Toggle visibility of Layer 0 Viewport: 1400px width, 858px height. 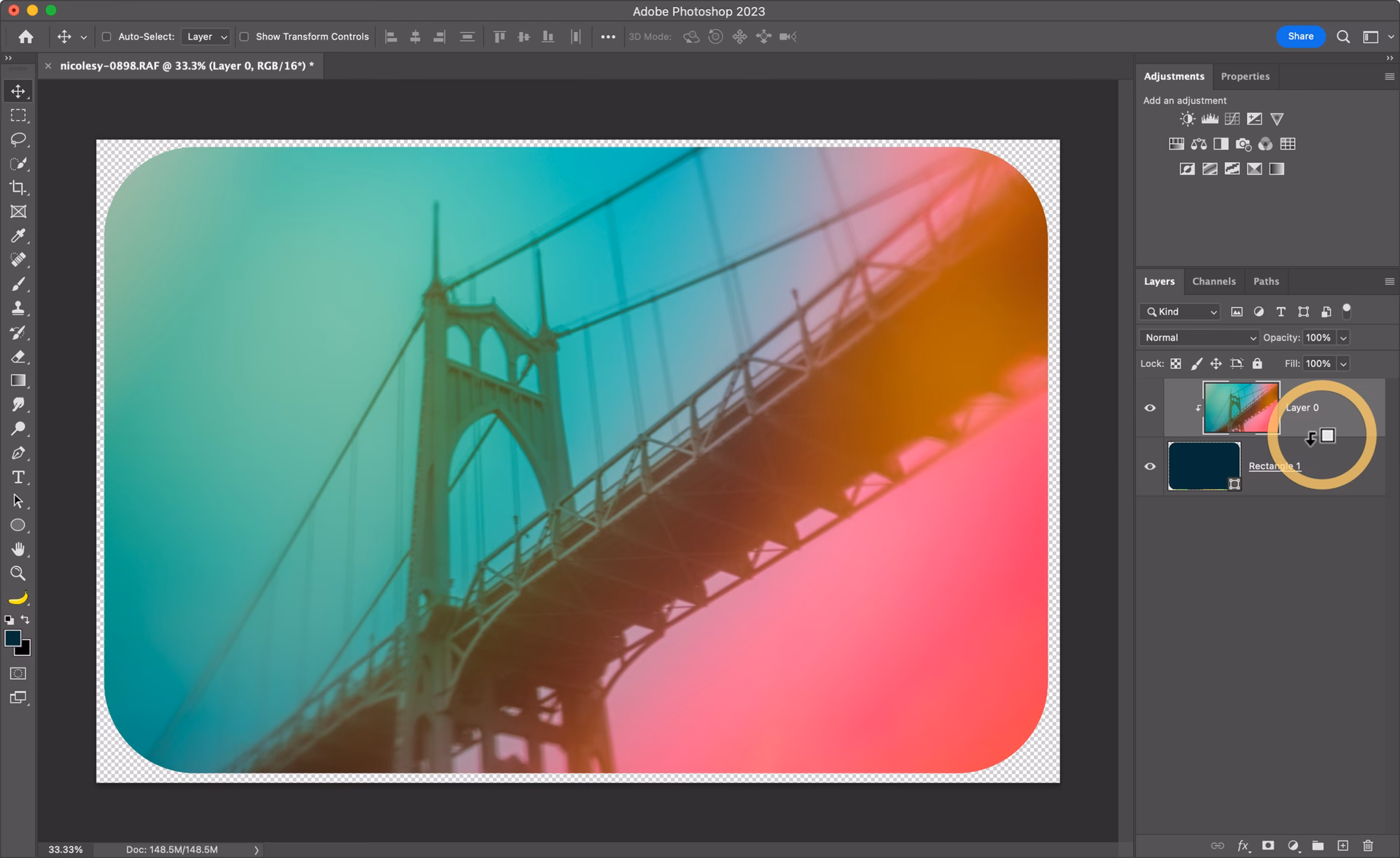pyautogui.click(x=1150, y=408)
